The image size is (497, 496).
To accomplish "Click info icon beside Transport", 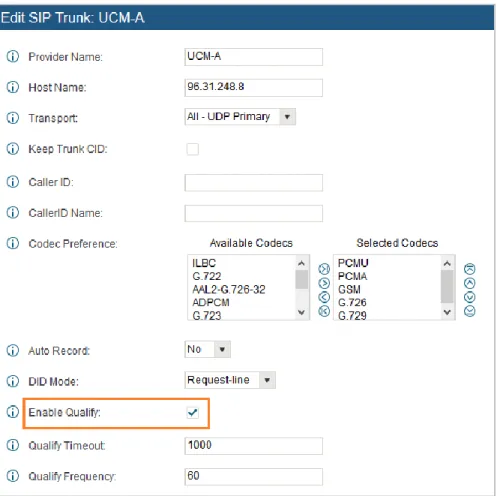I will [13, 118].
